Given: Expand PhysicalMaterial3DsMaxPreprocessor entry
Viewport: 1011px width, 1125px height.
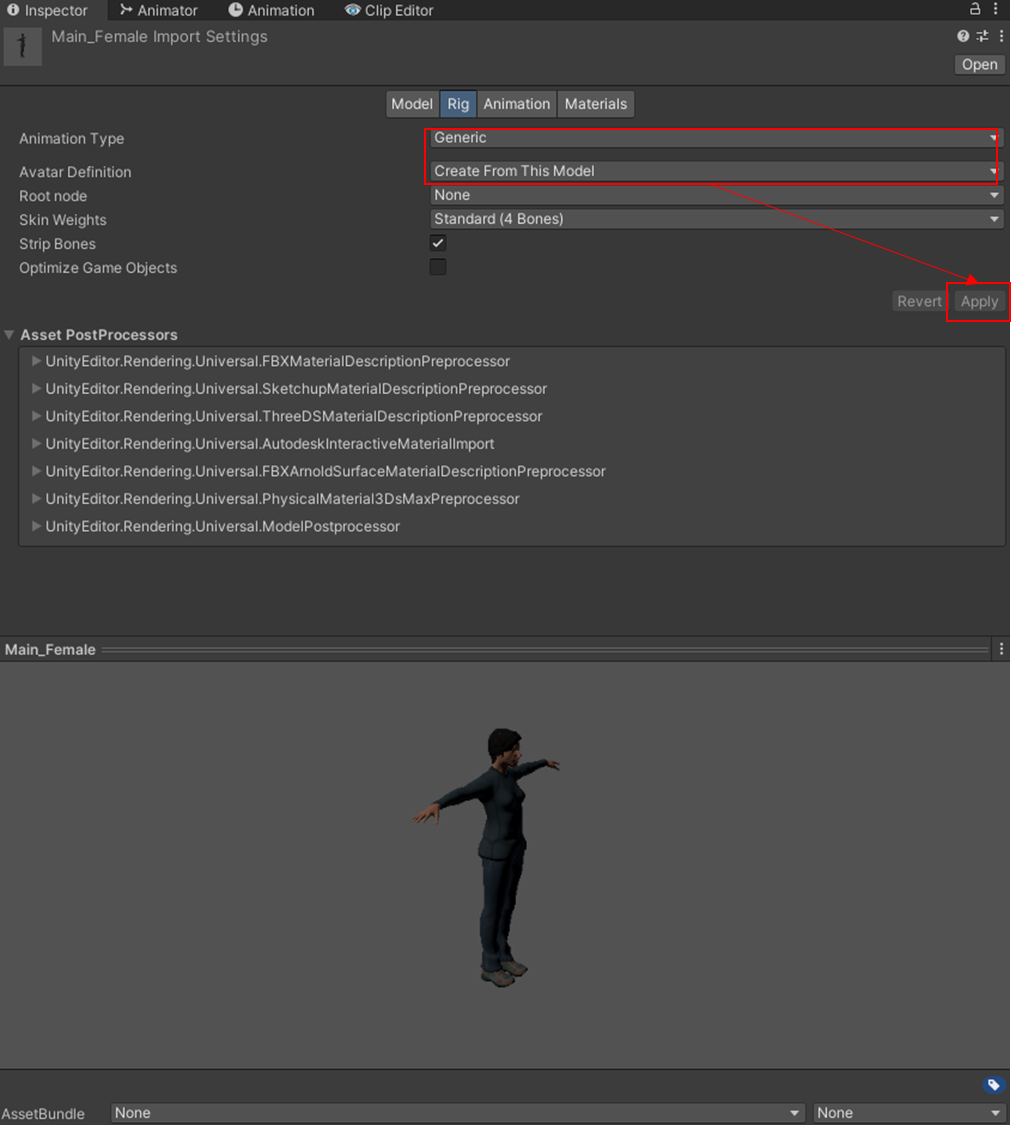Looking at the screenshot, I should pyautogui.click(x=36, y=499).
